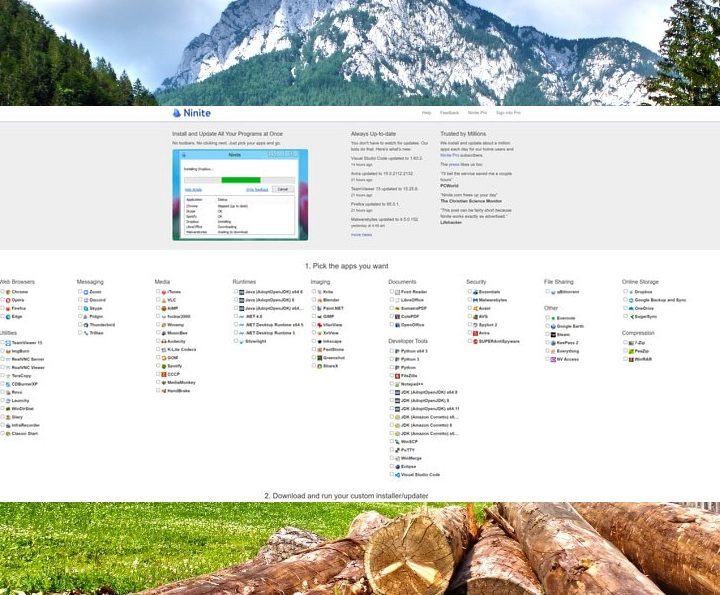Tick the 7-Zip checkbox
The height and width of the screenshot is (595, 720).
625,342
